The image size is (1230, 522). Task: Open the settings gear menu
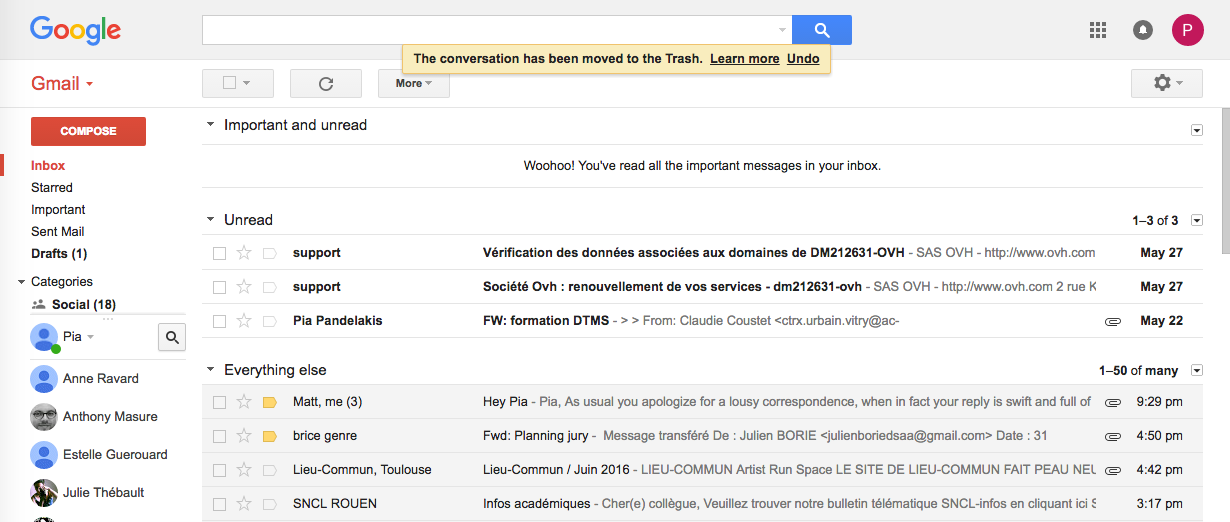click(x=1167, y=83)
